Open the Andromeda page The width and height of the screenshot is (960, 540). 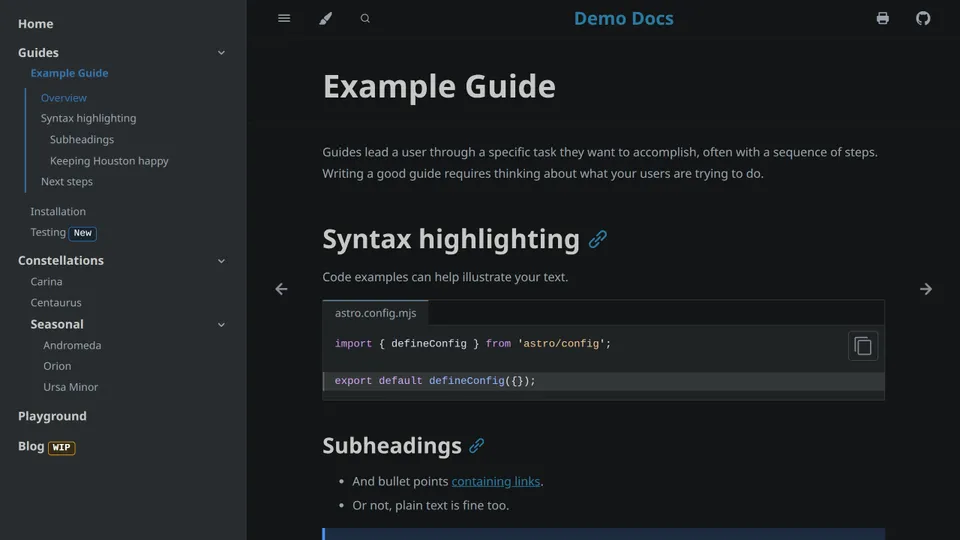(72, 345)
